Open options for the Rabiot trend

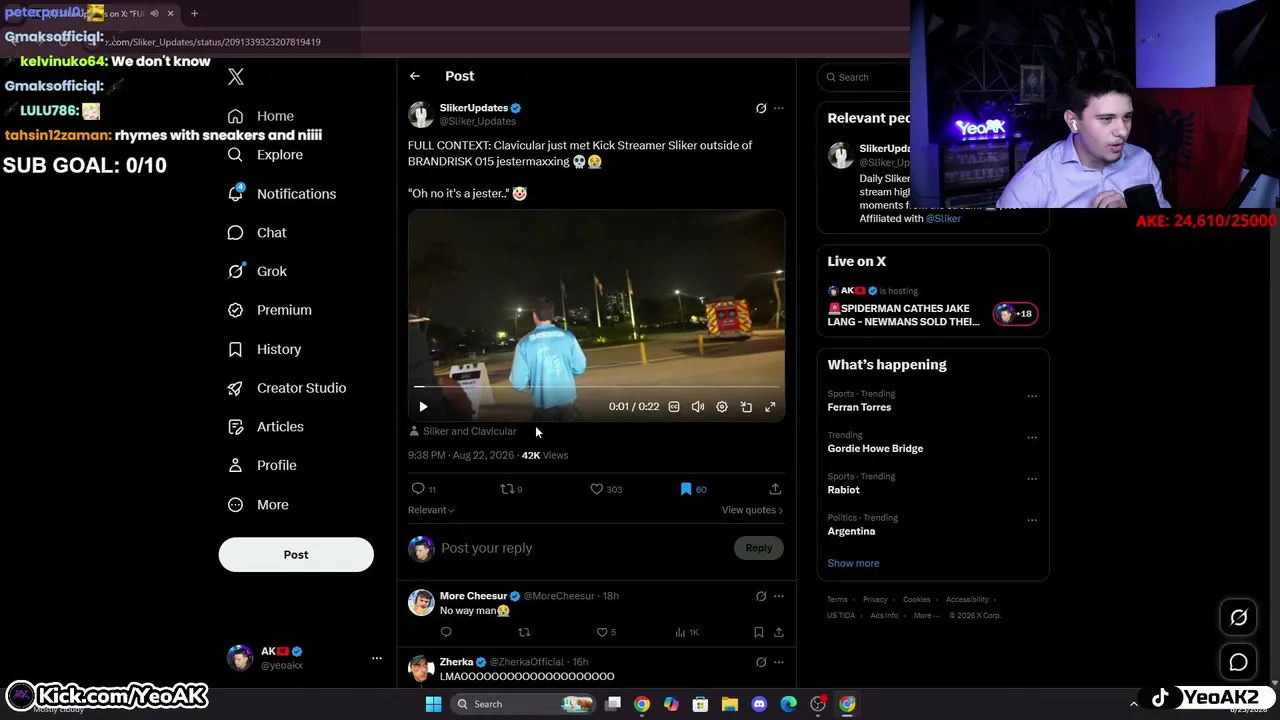tap(1032, 478)
